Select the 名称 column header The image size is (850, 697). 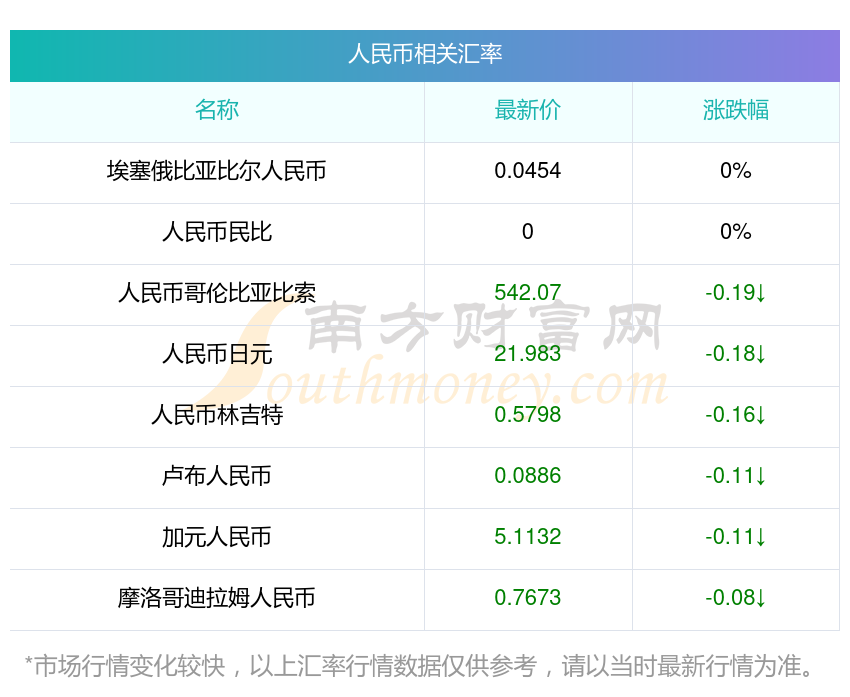point(217,110)
